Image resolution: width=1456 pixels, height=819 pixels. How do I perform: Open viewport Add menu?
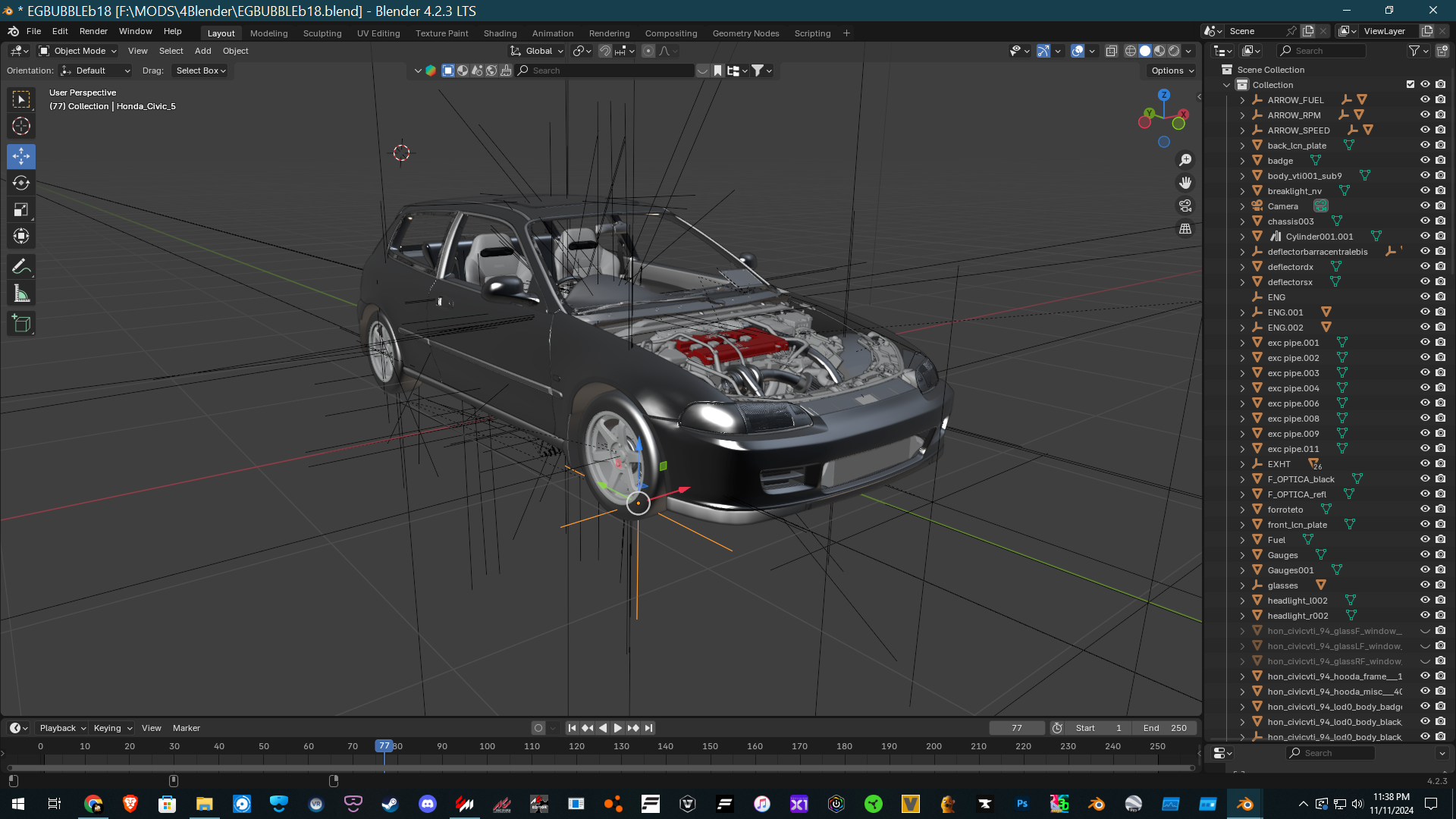click(202, 51)
